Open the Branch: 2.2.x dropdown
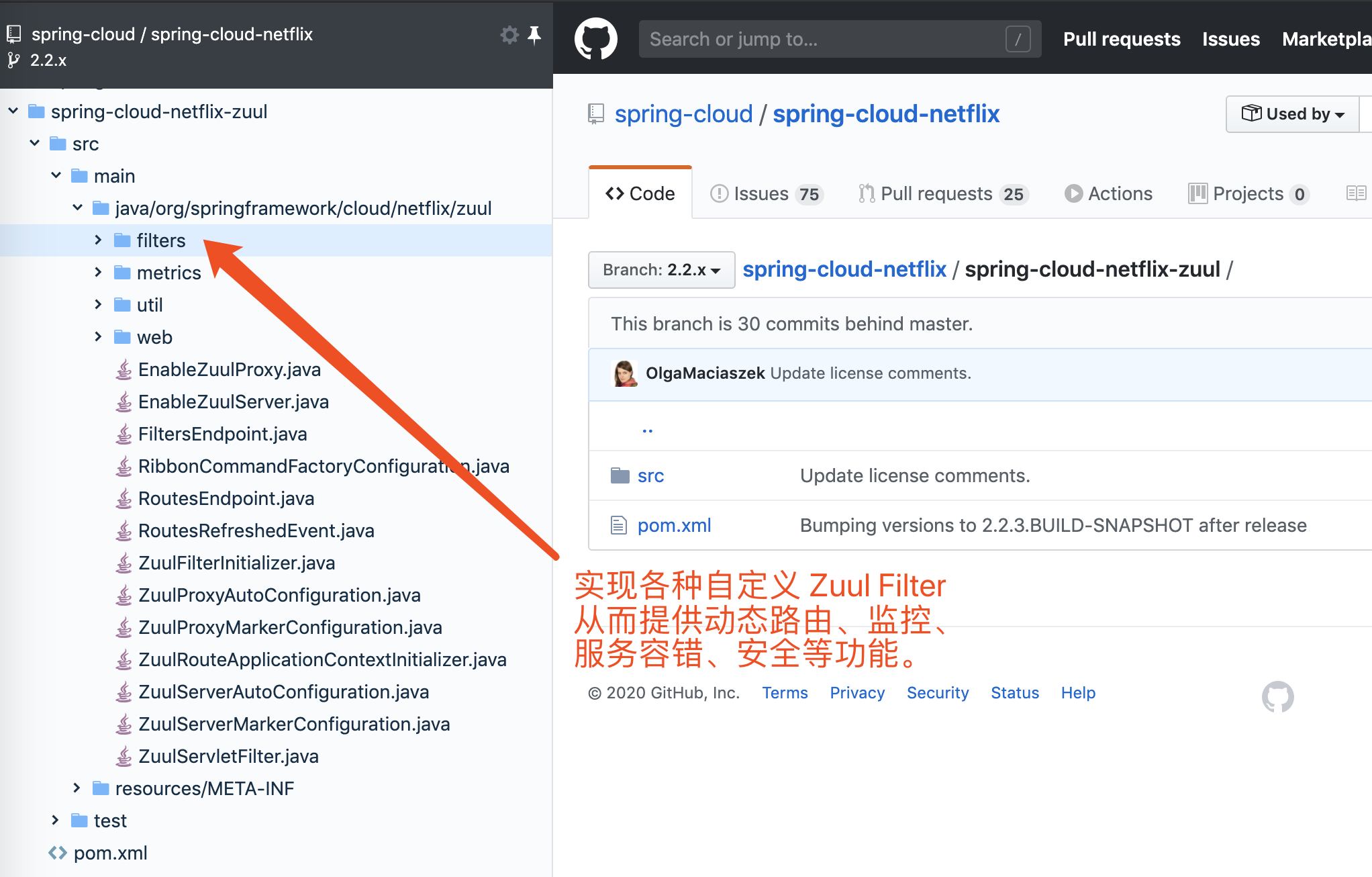This screenshot has height=877, width=1372. (661, 270)
